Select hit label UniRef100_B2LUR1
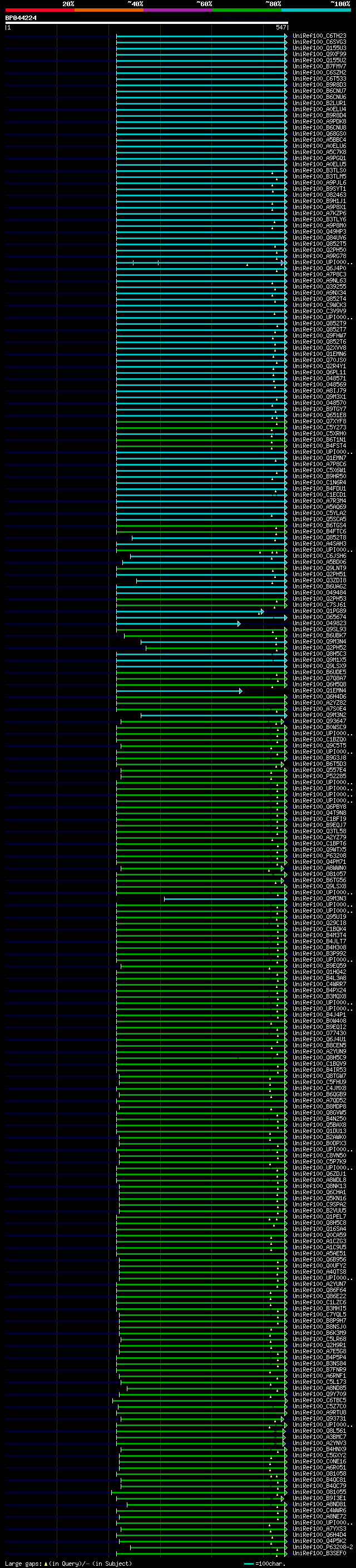356x1568 pixels. click(x=319, y=103)
